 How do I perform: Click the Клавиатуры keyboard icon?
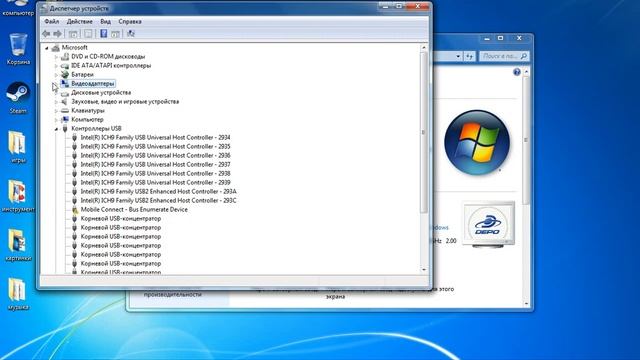coord(65,111)
